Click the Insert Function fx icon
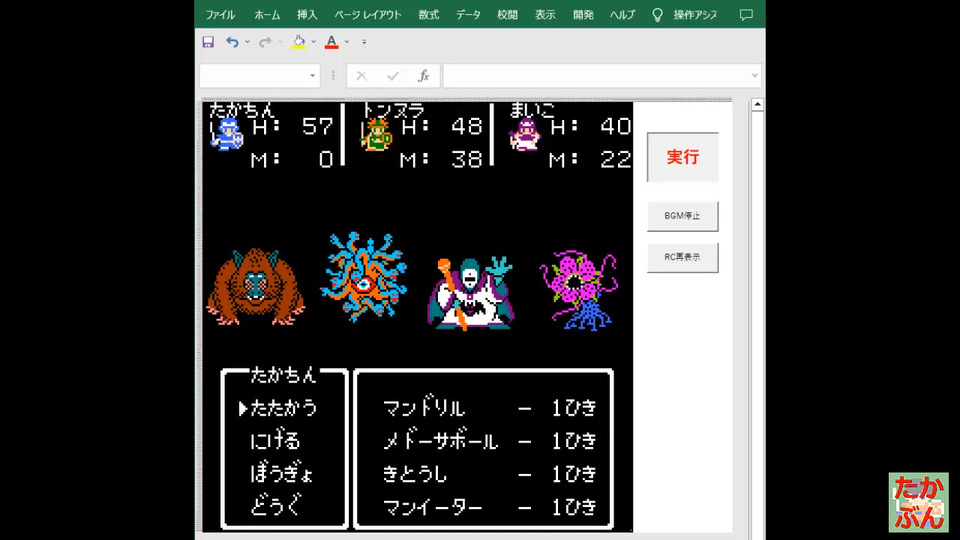 pyautogui.click(x=424, y=76)
